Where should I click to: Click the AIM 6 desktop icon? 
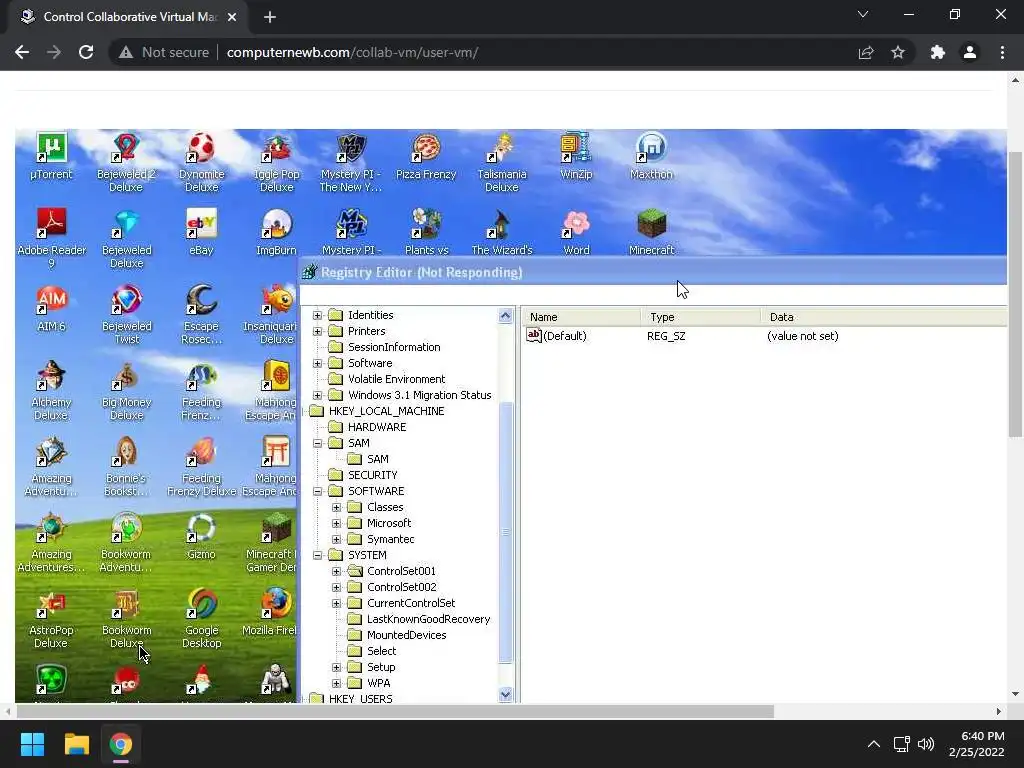[51, 308]
